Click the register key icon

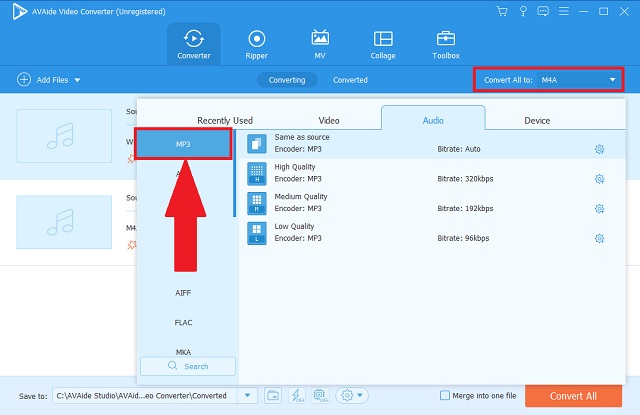523,11
